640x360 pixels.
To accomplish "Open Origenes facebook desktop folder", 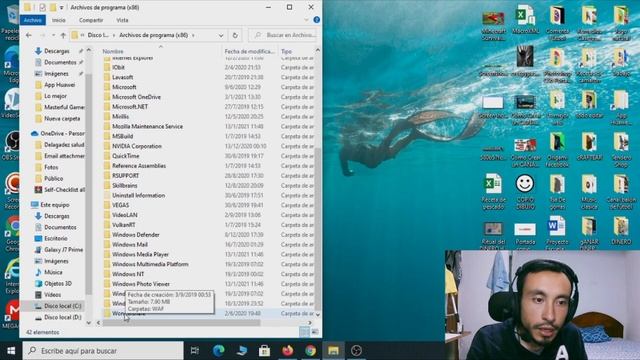I will tap(557, 150).
